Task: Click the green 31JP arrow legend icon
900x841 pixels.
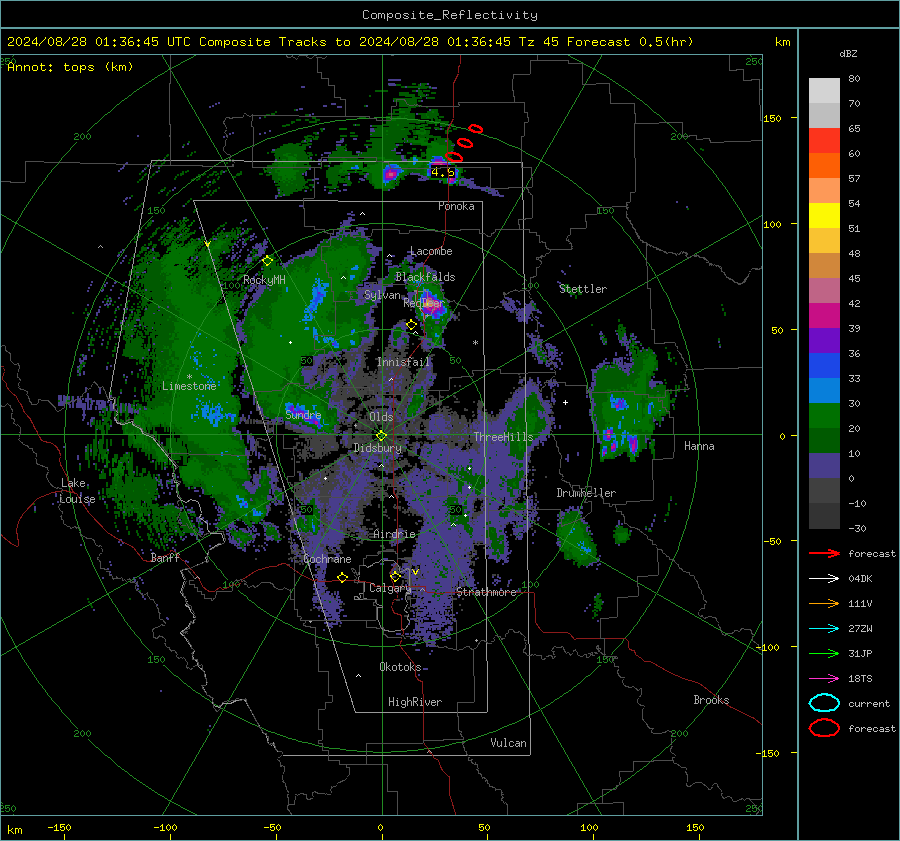Action: [824, 653]
